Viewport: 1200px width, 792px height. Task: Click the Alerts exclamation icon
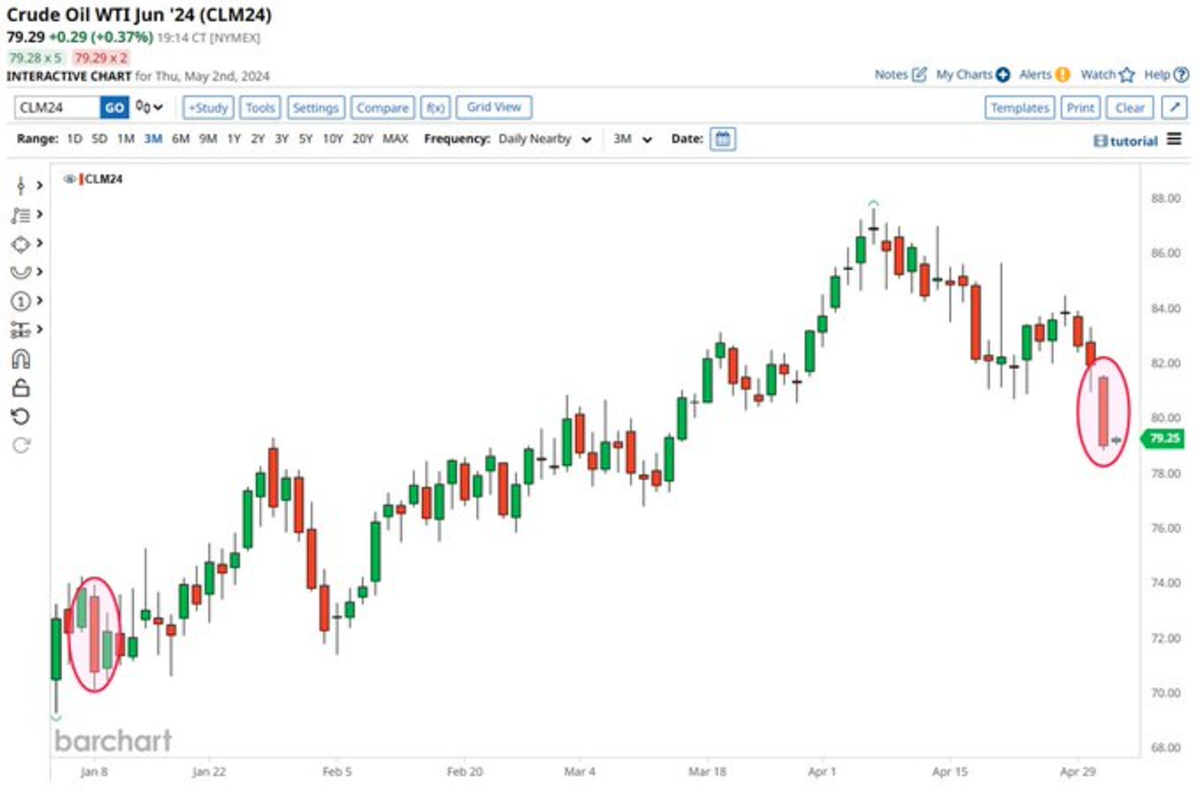pyautogui.click(x=1062, y=75)
